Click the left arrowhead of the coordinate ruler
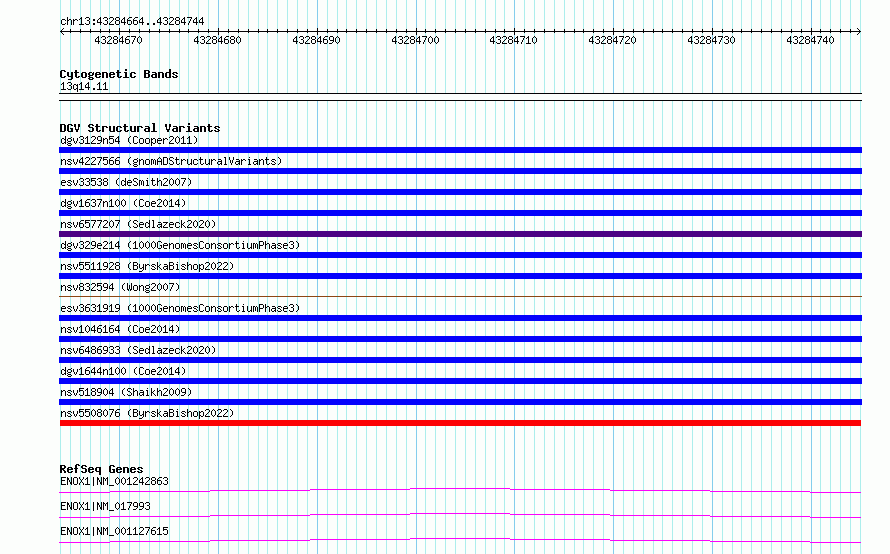The image size is (890, 554). point(62,32)
